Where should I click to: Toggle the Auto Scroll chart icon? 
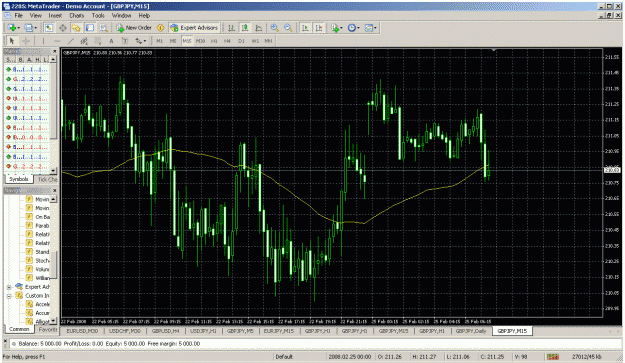[305, 27]
